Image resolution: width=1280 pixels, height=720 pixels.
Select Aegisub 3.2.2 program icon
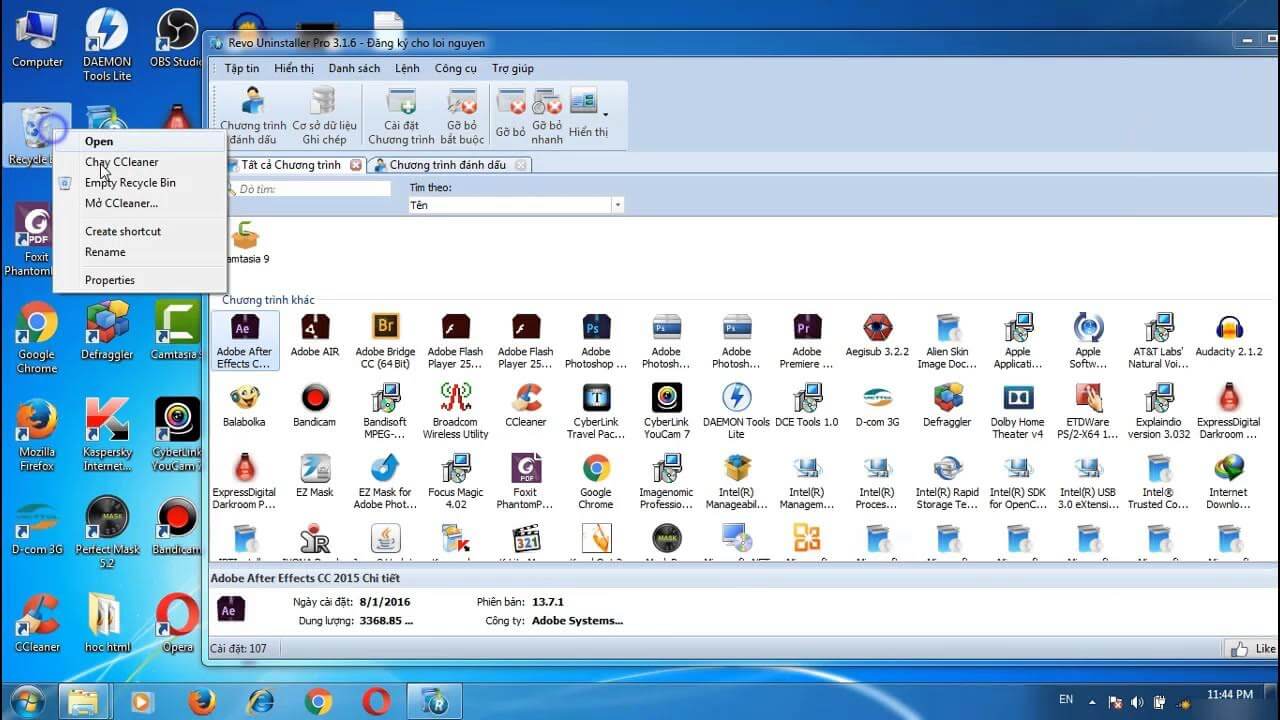[x=877, y=335]
